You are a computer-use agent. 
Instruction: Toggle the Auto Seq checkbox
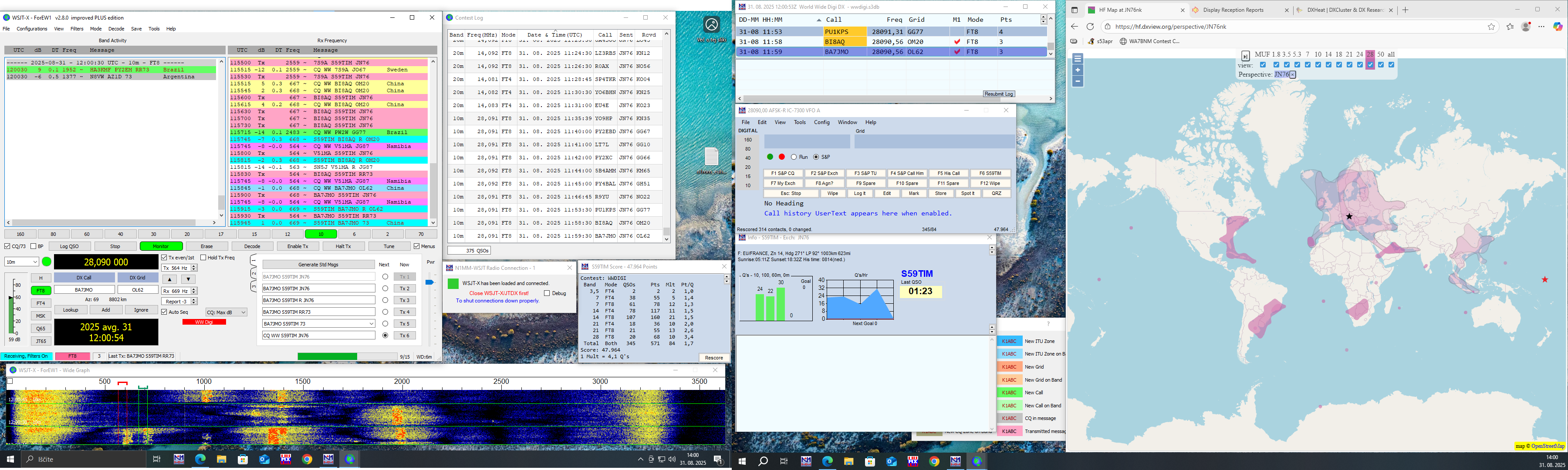click(x=164, y=312)
